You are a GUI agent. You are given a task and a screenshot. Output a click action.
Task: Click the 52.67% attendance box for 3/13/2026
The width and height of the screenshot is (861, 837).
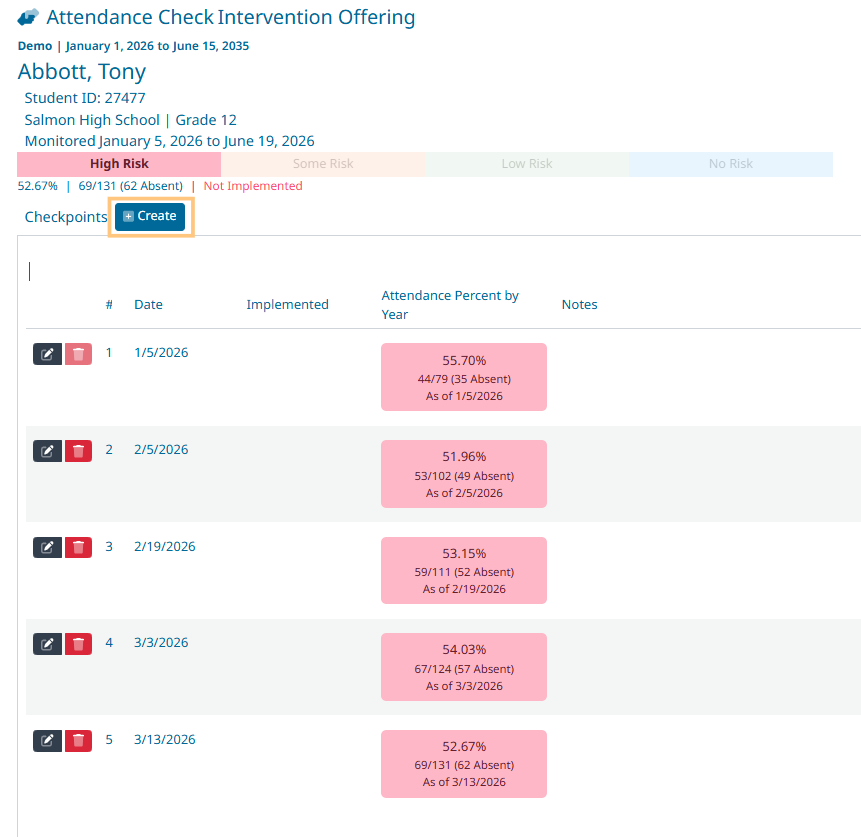coord(464,764)
